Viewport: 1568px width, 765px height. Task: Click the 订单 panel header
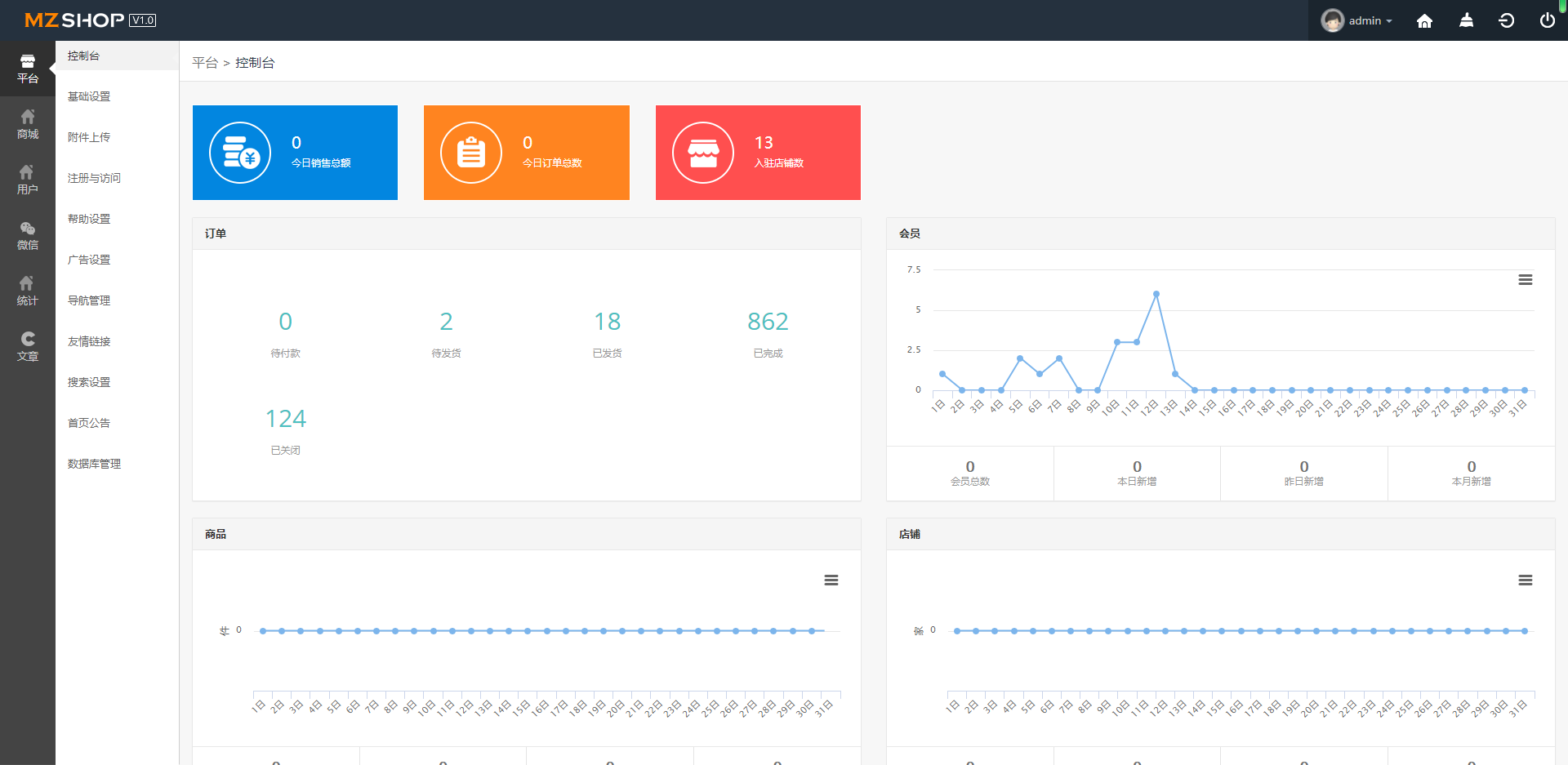point(527,234)
